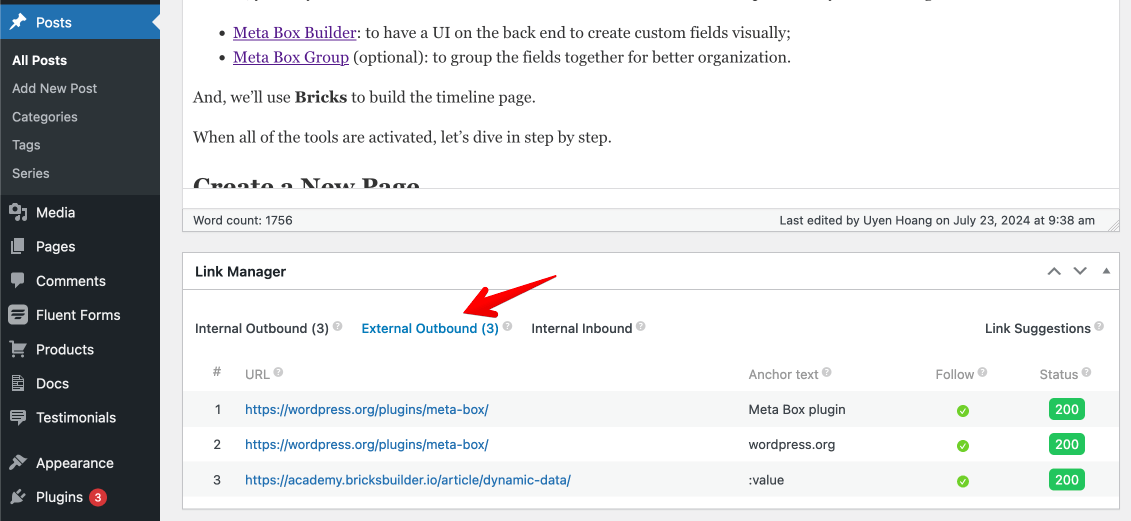Click the green follow check for :value row
This screenshot has width=1131, height=521.
click(x=962, y=481)
